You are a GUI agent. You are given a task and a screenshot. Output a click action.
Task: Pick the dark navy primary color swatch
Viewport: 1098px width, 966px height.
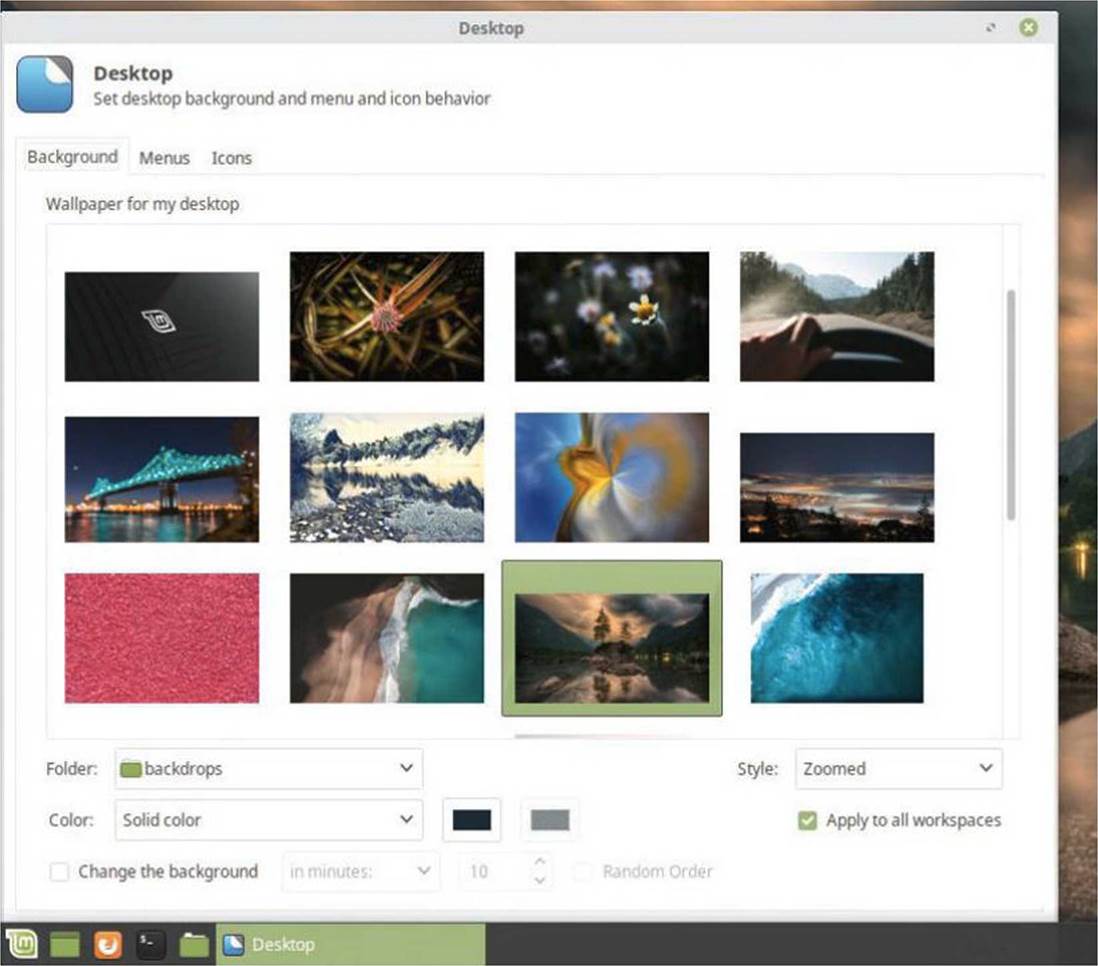(472, 820)
